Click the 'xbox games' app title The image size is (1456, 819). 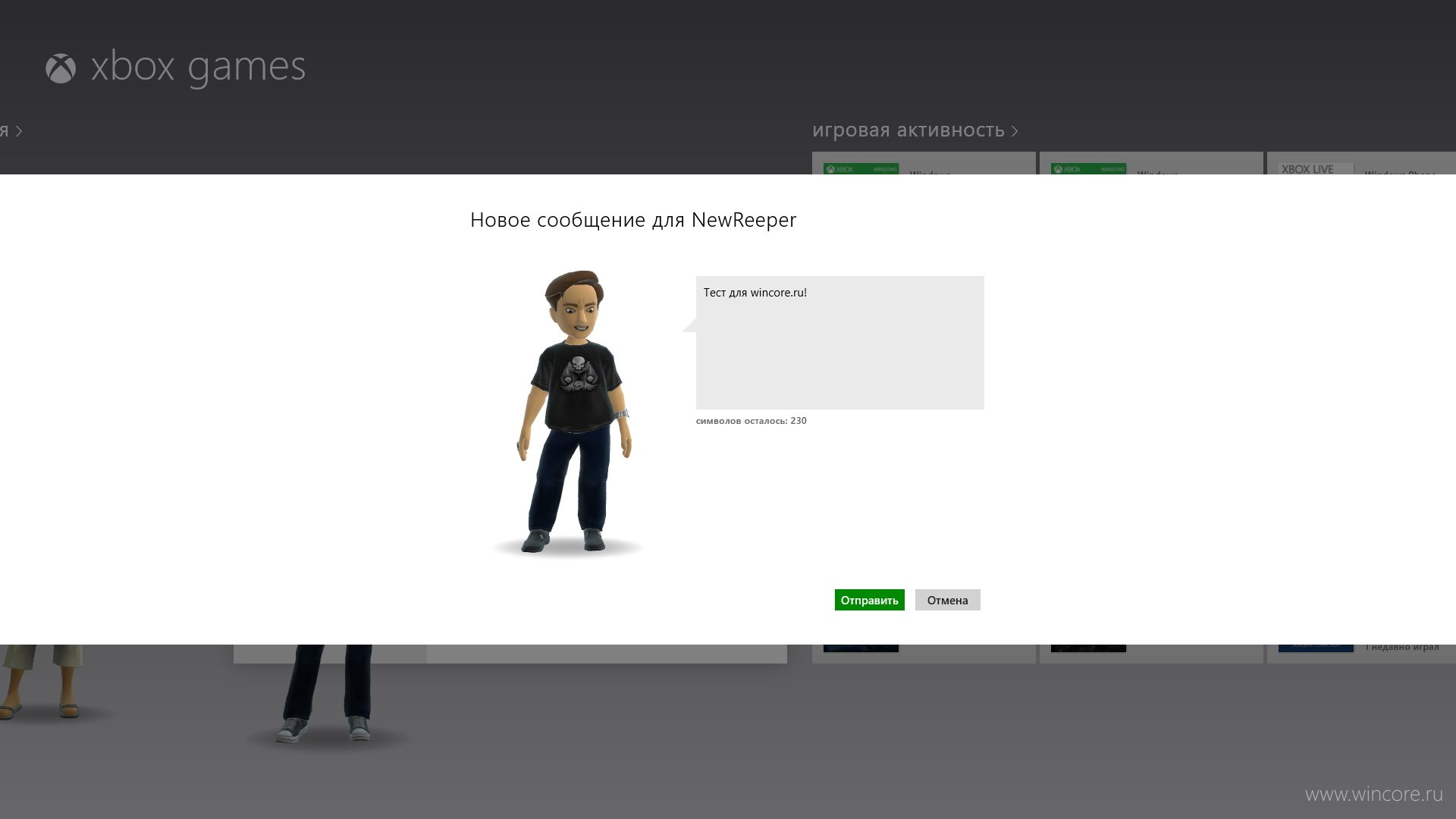point(198,67)
